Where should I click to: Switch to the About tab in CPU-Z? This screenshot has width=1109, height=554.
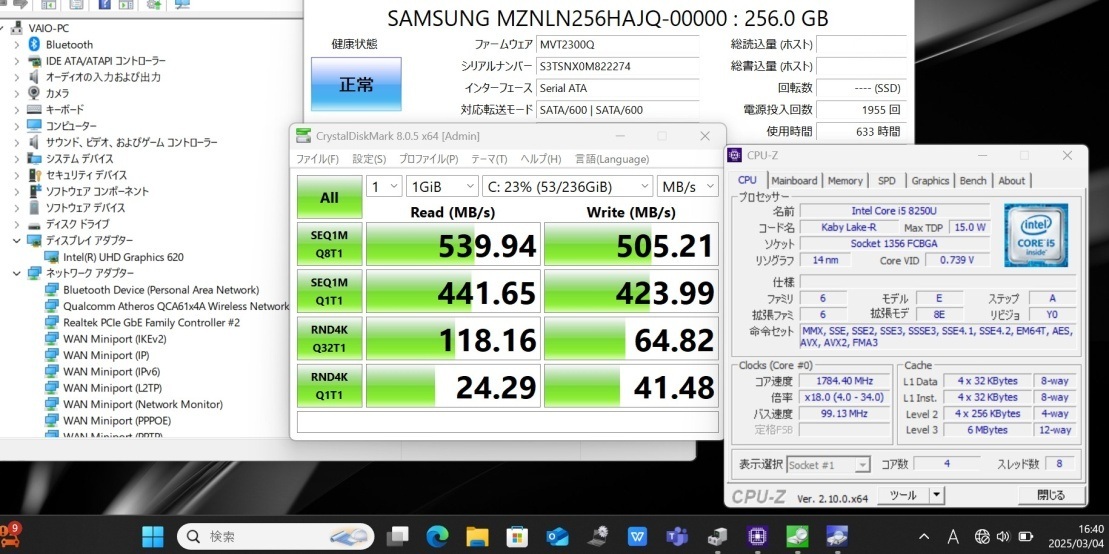point(1011,180)
